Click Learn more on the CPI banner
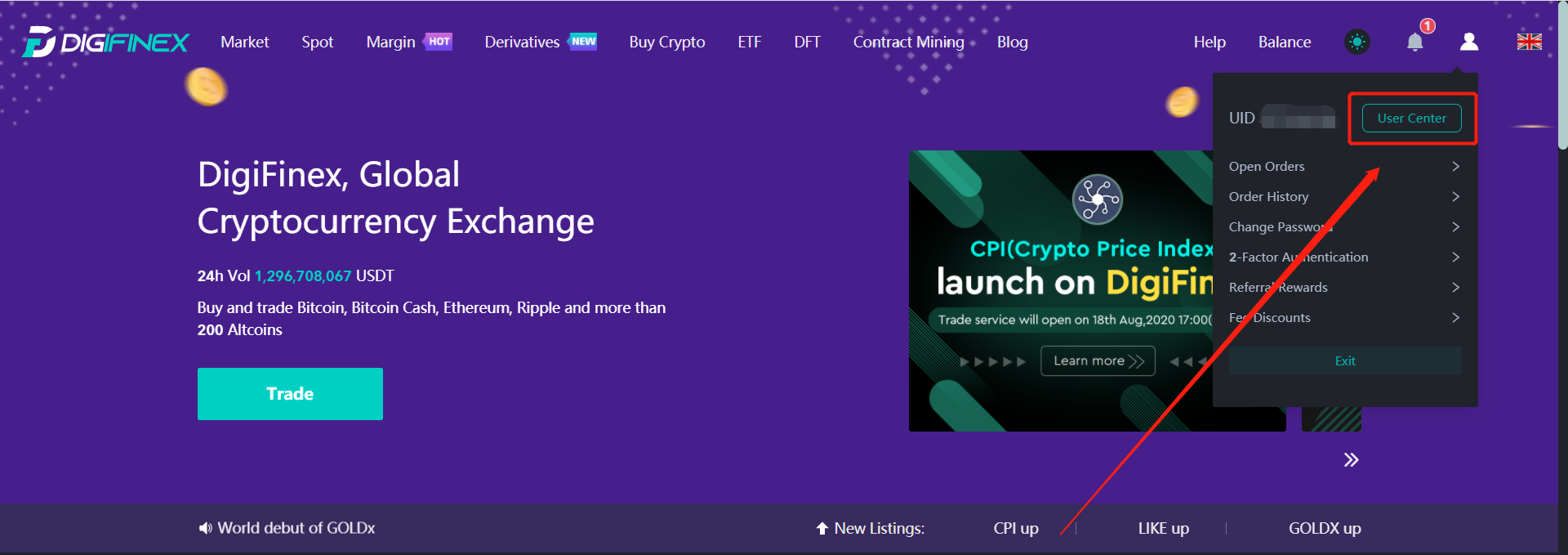 tap(1098, 360)
